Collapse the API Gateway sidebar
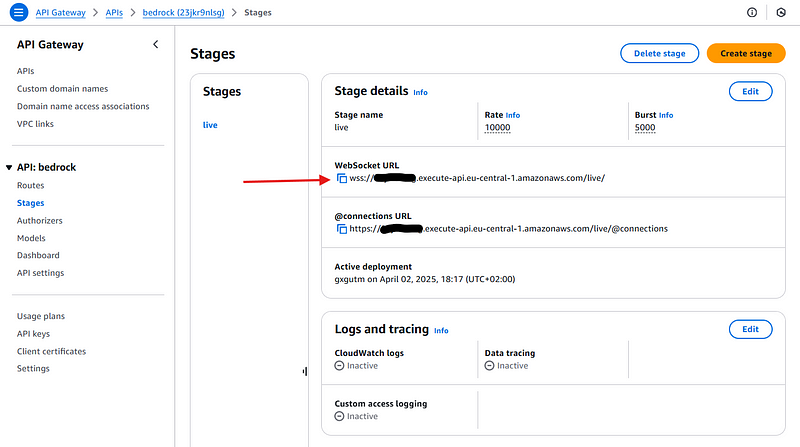 pyautogui.click(x=156, y=44)
